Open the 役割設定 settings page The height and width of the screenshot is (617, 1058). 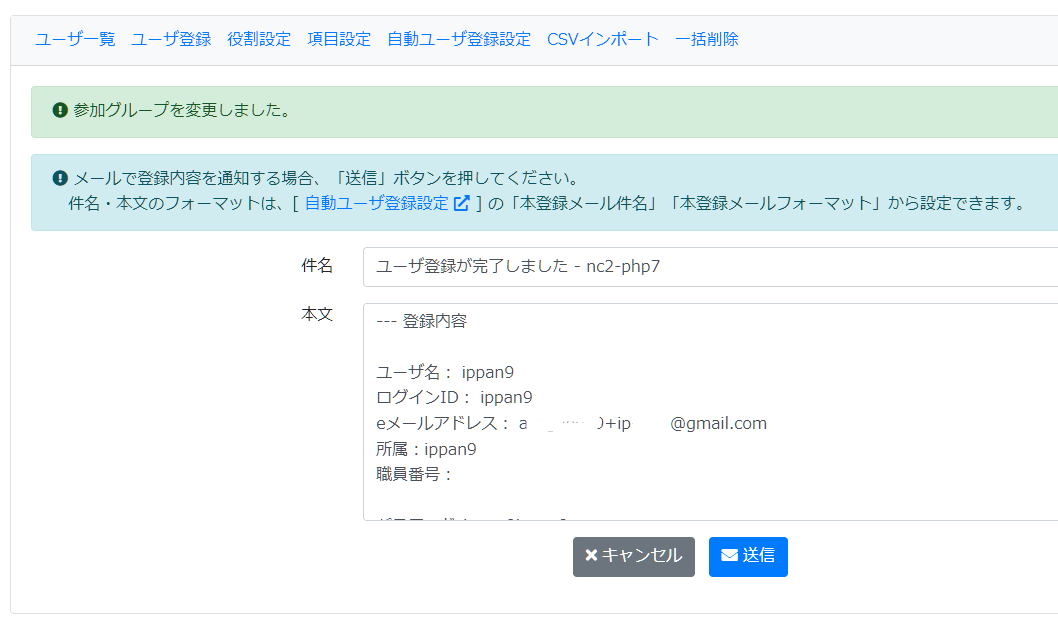click(x=257, y=39)
